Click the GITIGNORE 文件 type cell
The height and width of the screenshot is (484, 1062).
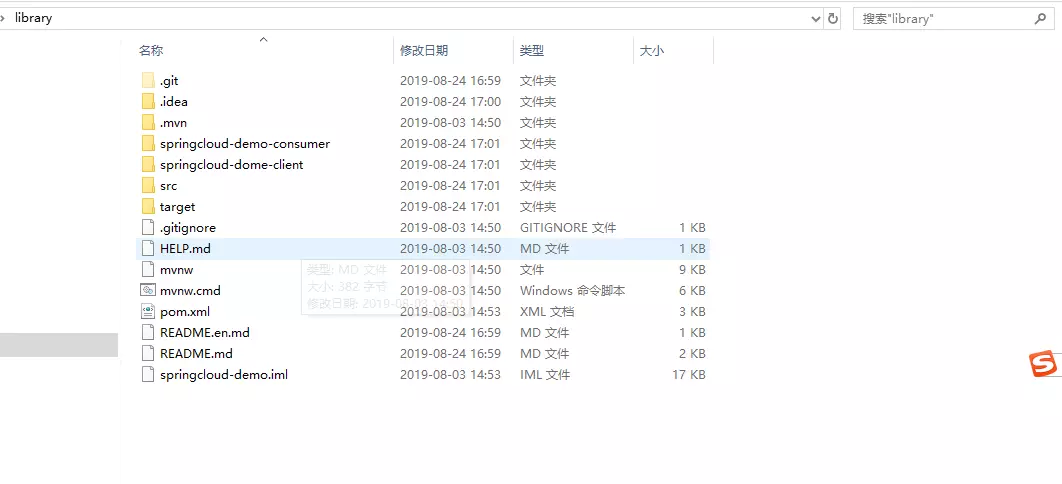(x=568, y=227)
